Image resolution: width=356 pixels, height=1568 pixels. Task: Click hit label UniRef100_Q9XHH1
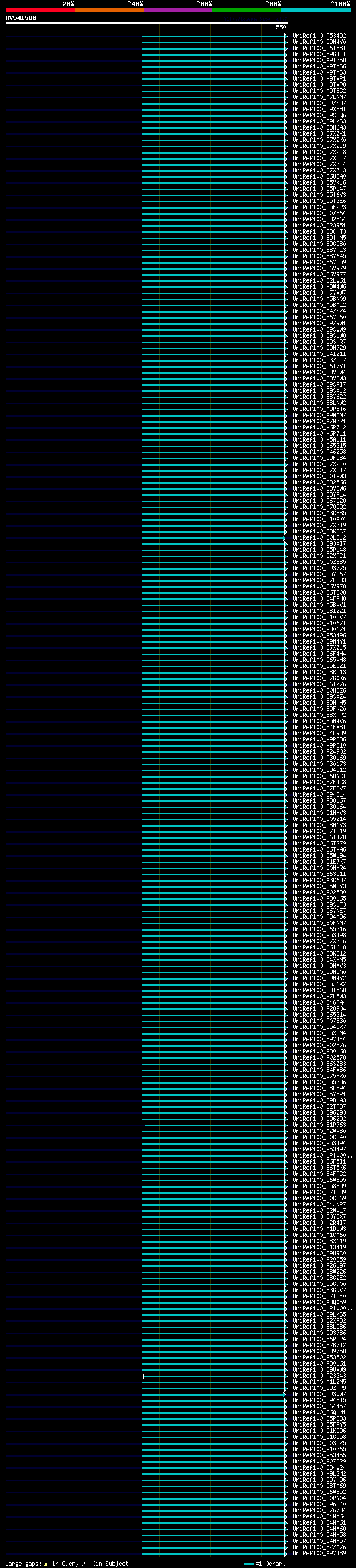coord(319,110)
